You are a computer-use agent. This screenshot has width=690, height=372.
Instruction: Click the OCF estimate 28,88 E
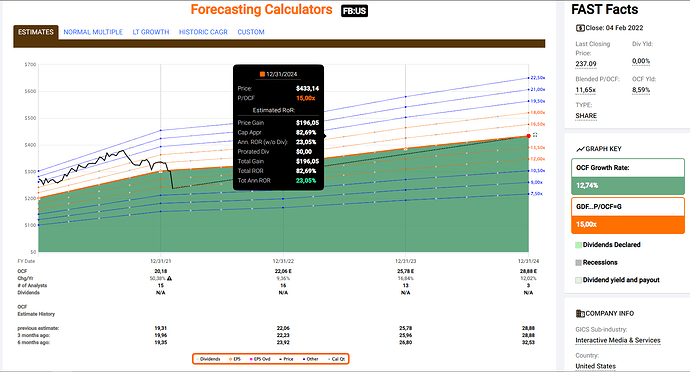pos(528,271)
